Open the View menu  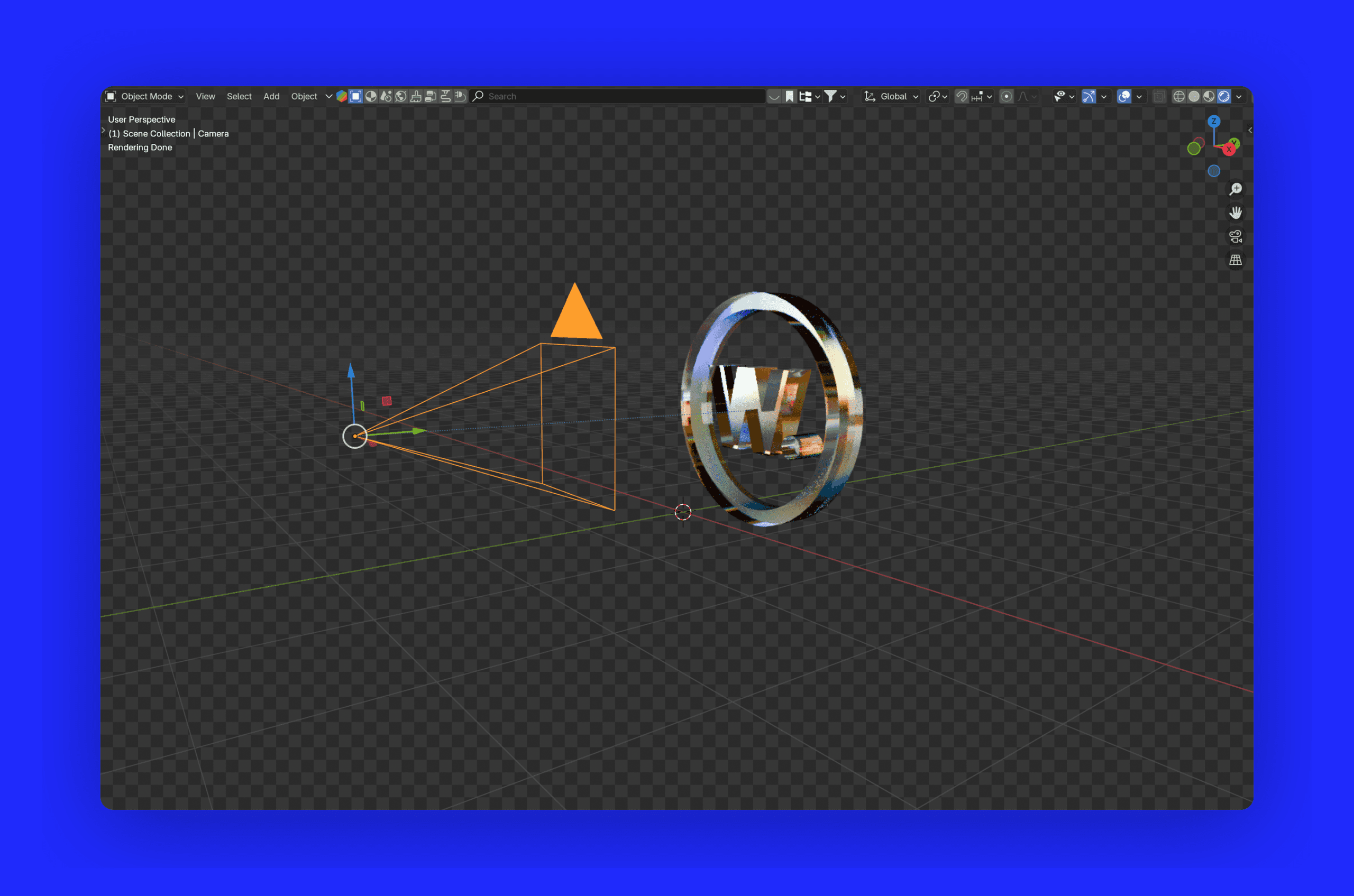tap(205, 97)
